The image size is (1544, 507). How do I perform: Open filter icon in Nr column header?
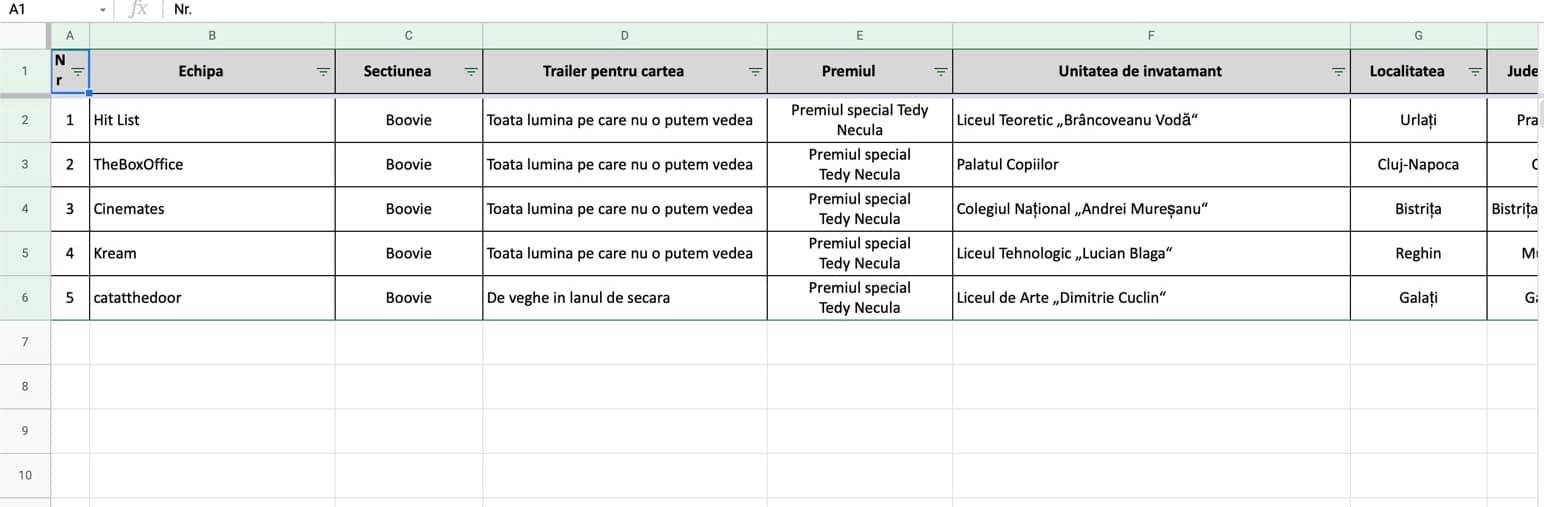pos(78,72)
